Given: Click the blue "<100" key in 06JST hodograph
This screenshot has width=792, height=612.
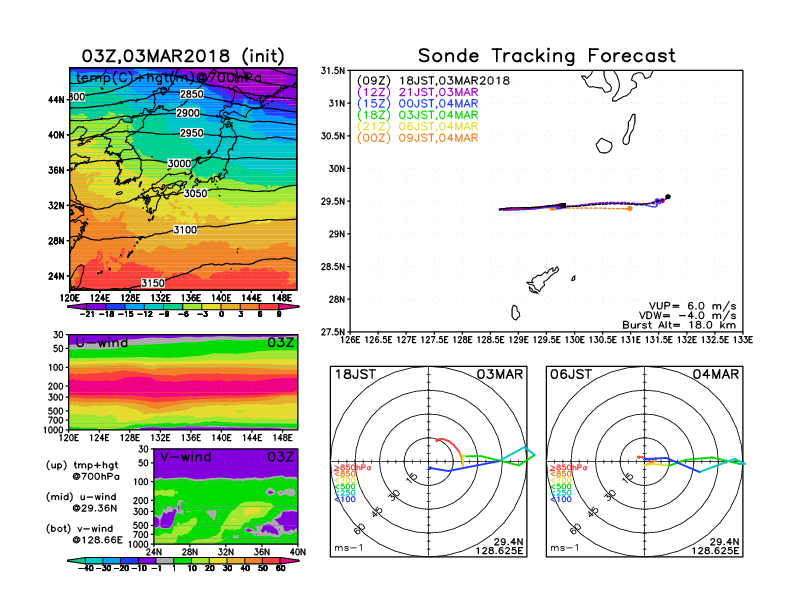Looking at the screenshot, I should (x=561, y=499).
